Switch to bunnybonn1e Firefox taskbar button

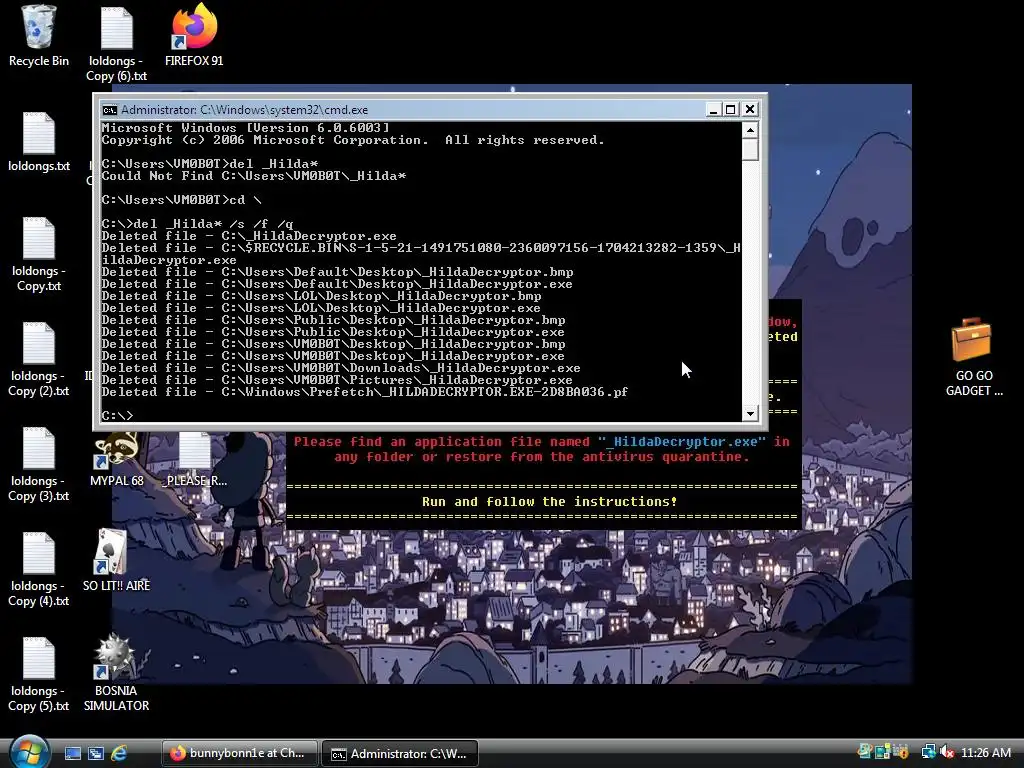(240, 753)
